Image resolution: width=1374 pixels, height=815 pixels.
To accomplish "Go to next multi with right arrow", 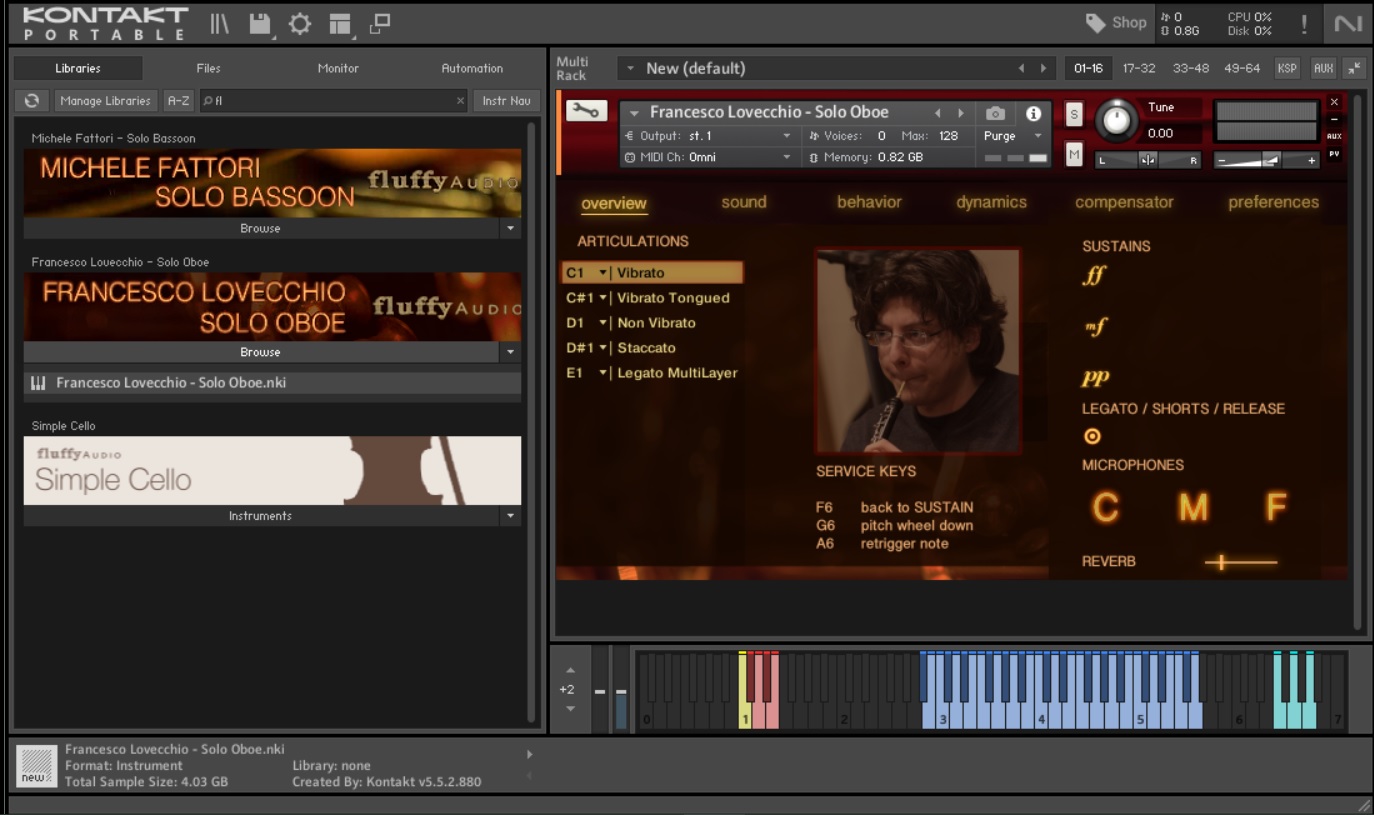I will tap(1043, 68).
